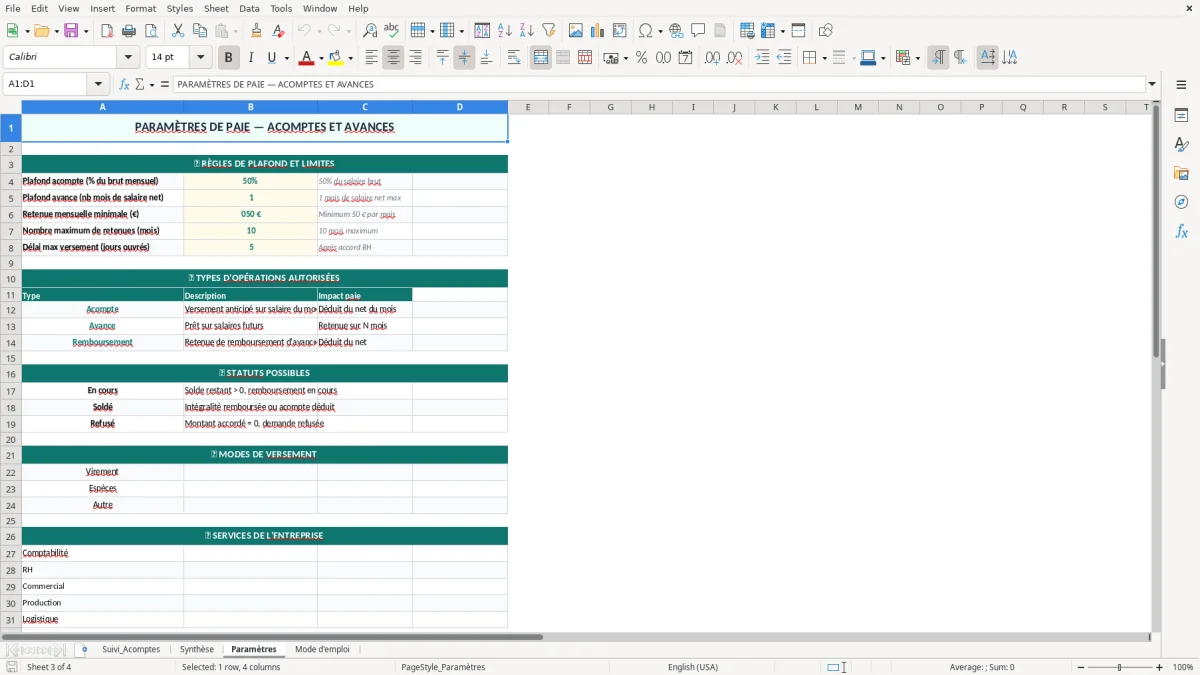Image resolution: width=1200 pixels, height=675 pixels.
Task: Click font color red A swatch
Action: pyautogui.click(x=306, y=58)
